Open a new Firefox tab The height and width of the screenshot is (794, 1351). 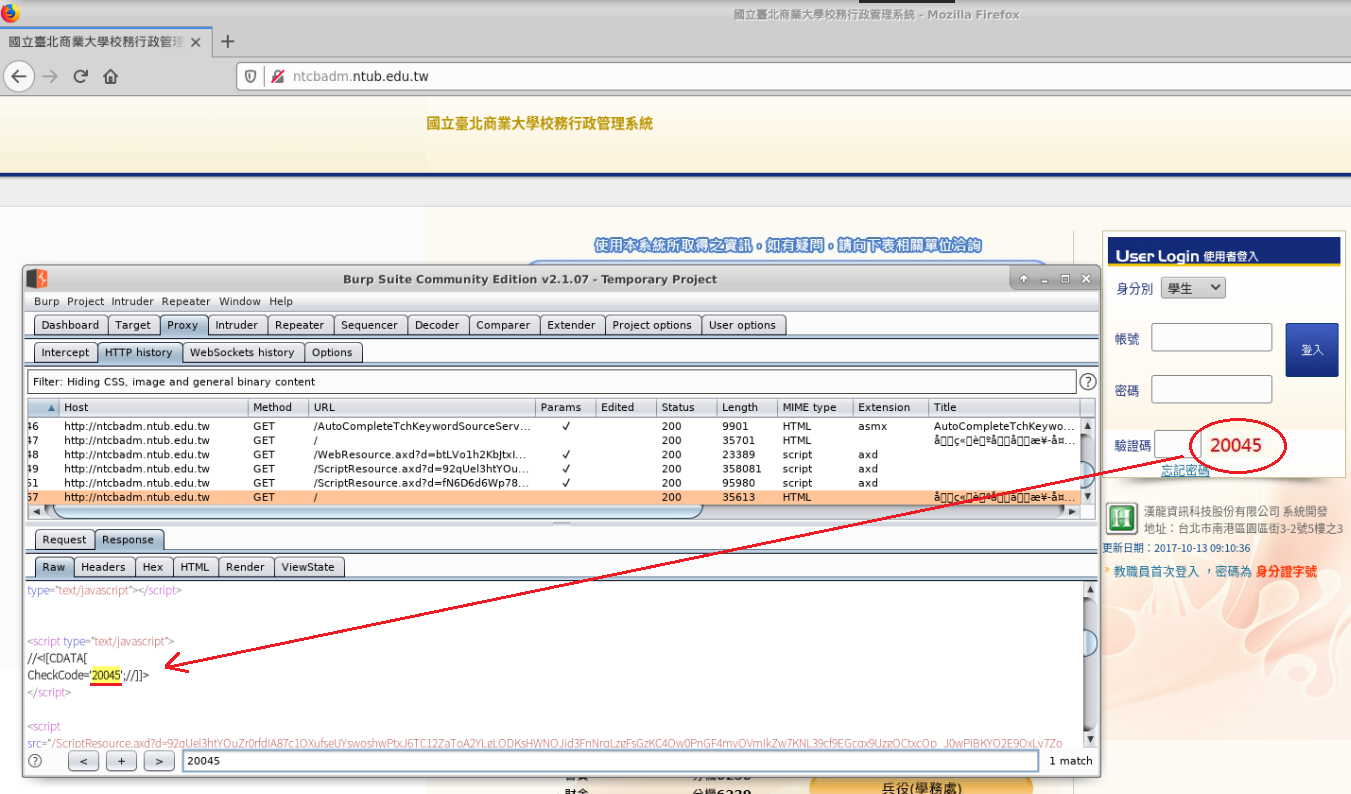pyautogui.click(x=227, y=42)
